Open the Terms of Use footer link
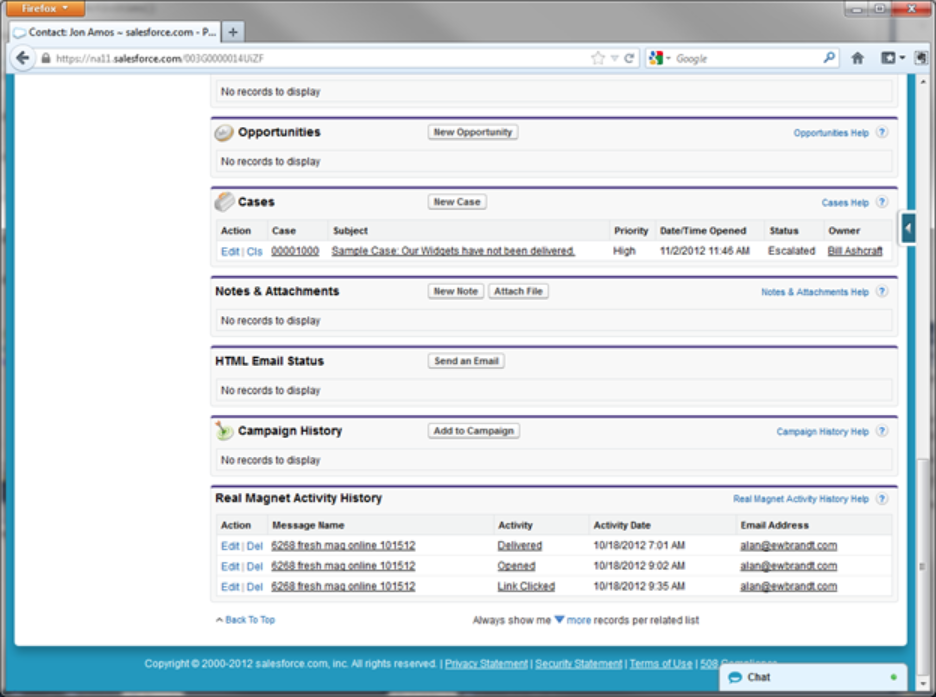The height and width of the screenshot is (697, 936). [x=661, y=664]
